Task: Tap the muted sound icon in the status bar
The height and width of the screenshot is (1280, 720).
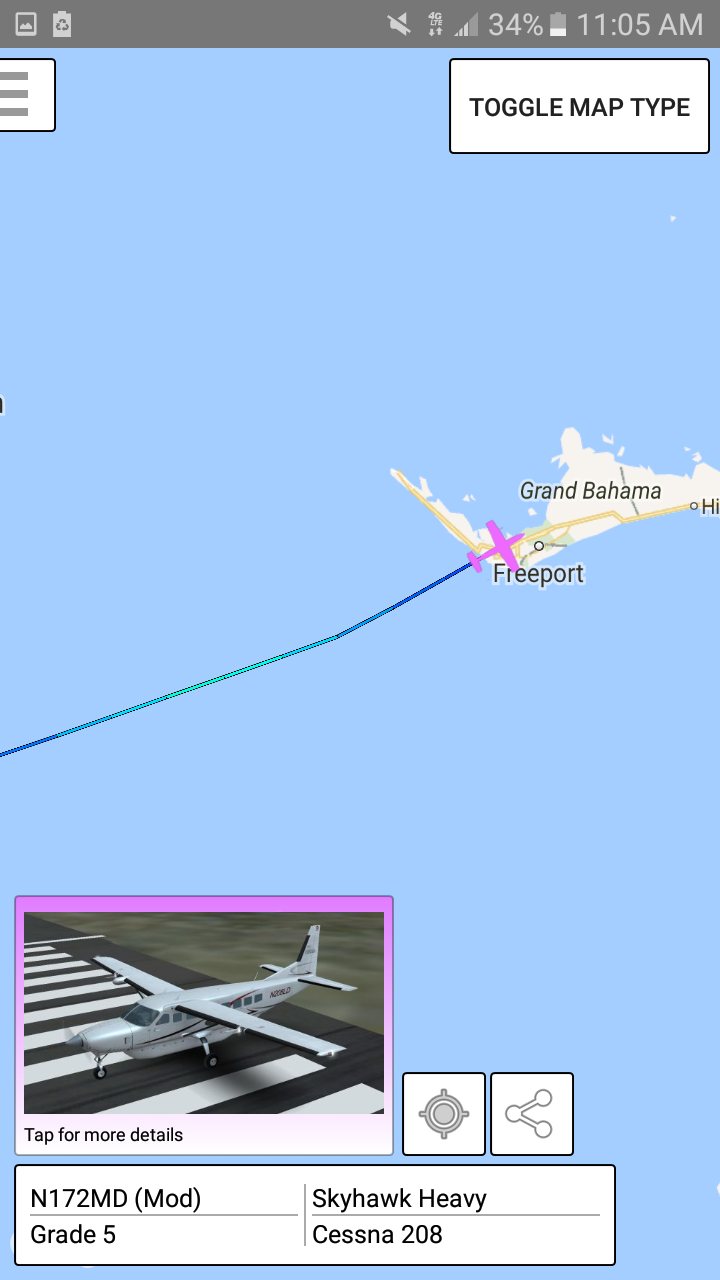Action: (399, 24)
